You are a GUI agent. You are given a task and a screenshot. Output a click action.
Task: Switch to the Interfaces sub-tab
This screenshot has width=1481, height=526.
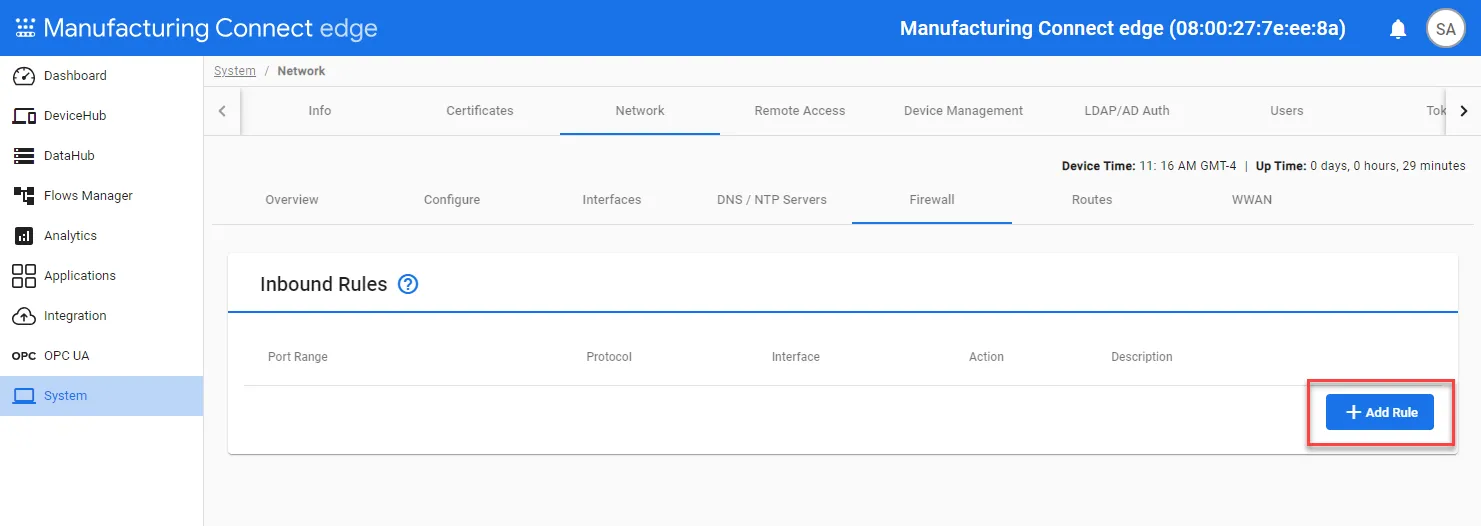point(612,200)
